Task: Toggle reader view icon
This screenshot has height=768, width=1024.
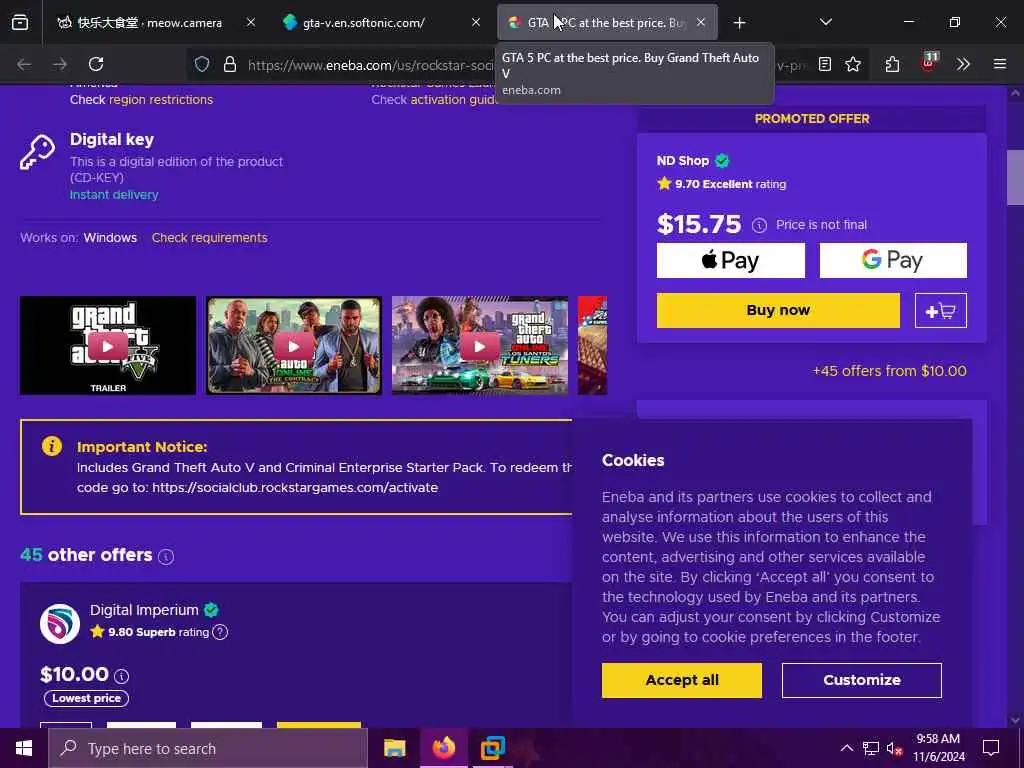Action: pyautogui.click(x=825, y=64)
